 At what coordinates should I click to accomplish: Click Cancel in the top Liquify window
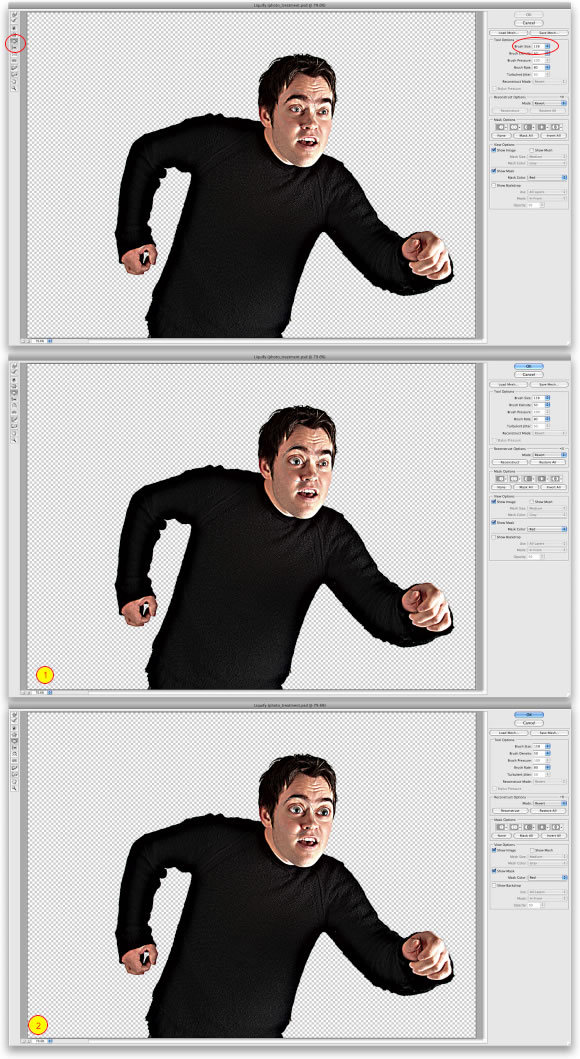[529, 23]
